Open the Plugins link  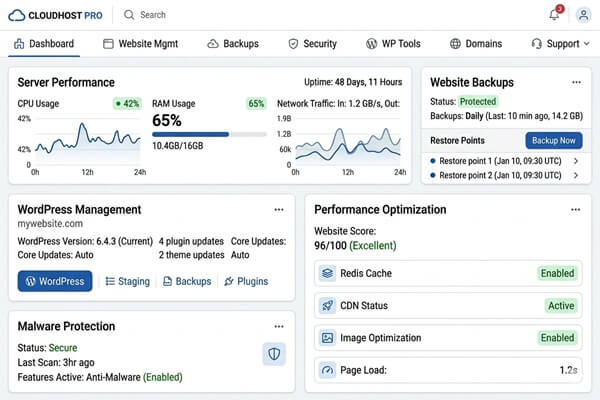pos(246,281)
